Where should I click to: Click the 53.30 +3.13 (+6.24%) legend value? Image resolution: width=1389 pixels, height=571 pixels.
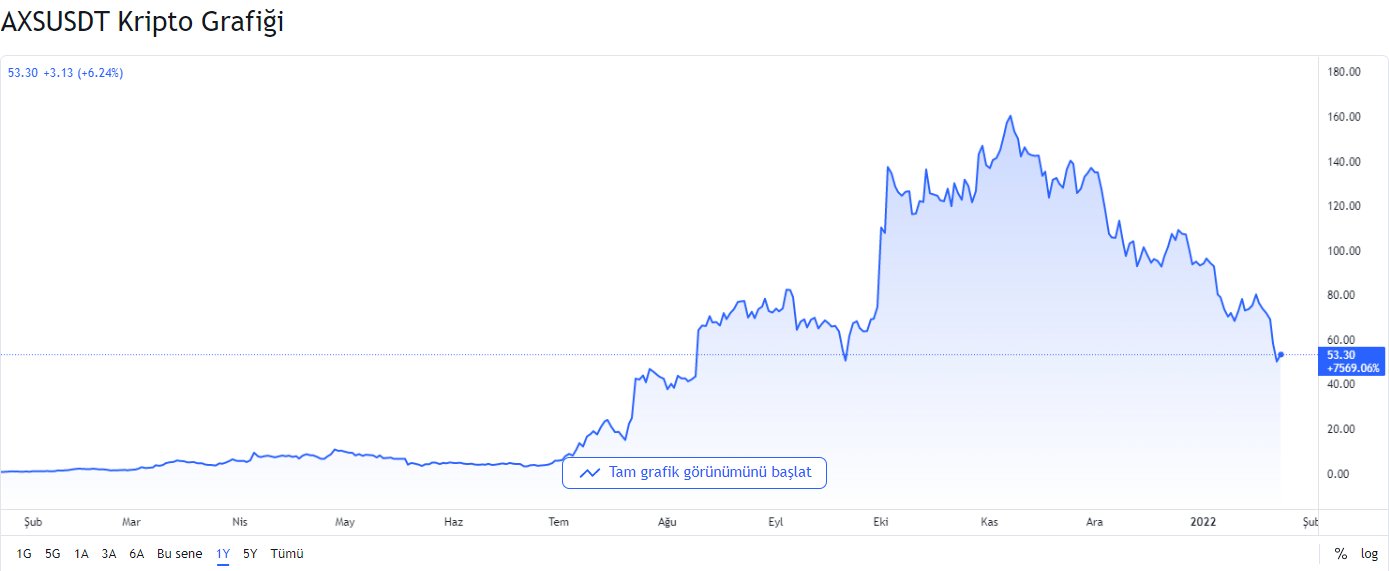[x=66, y=73]
